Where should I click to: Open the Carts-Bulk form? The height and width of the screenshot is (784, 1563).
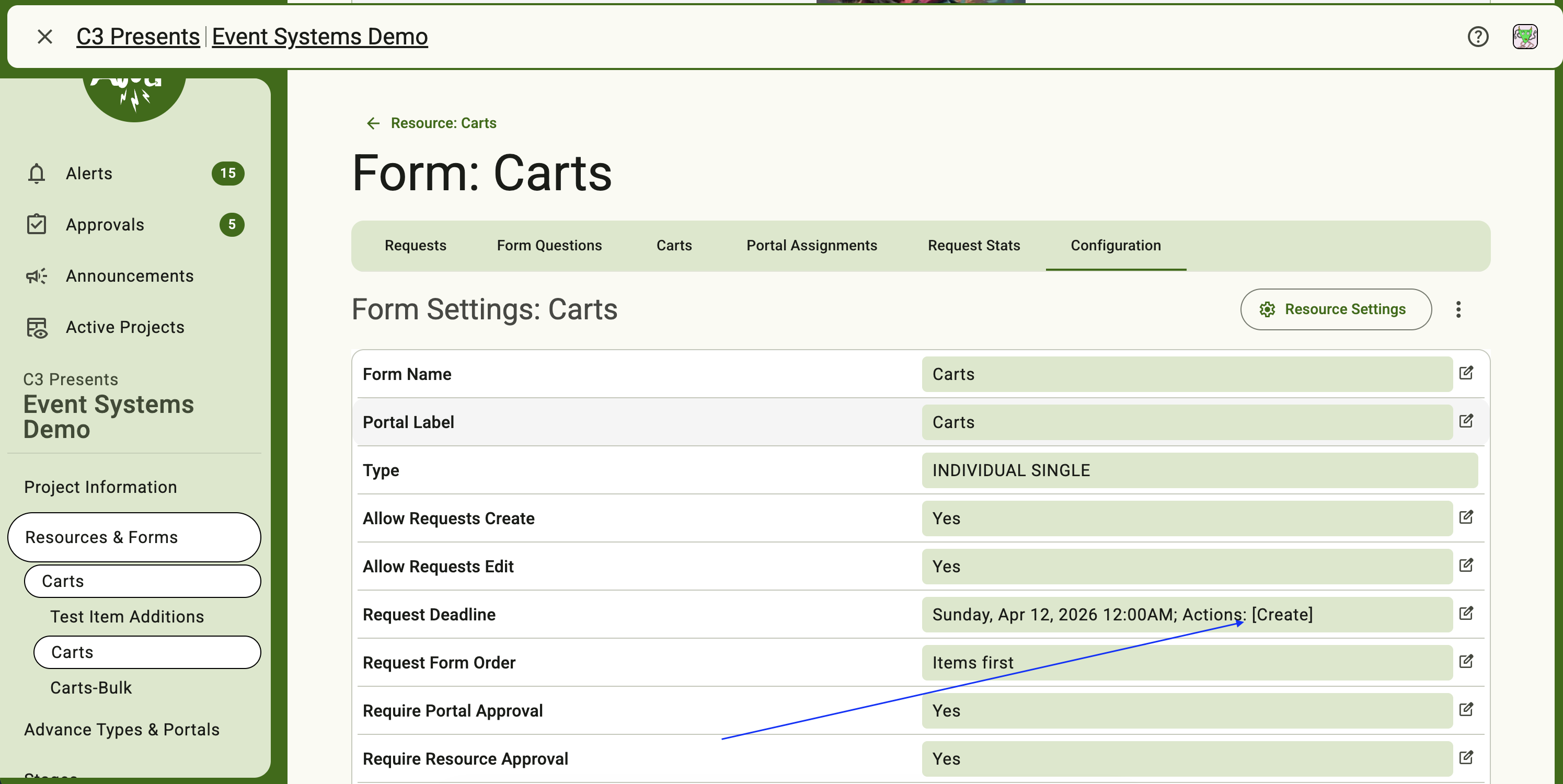91,687
